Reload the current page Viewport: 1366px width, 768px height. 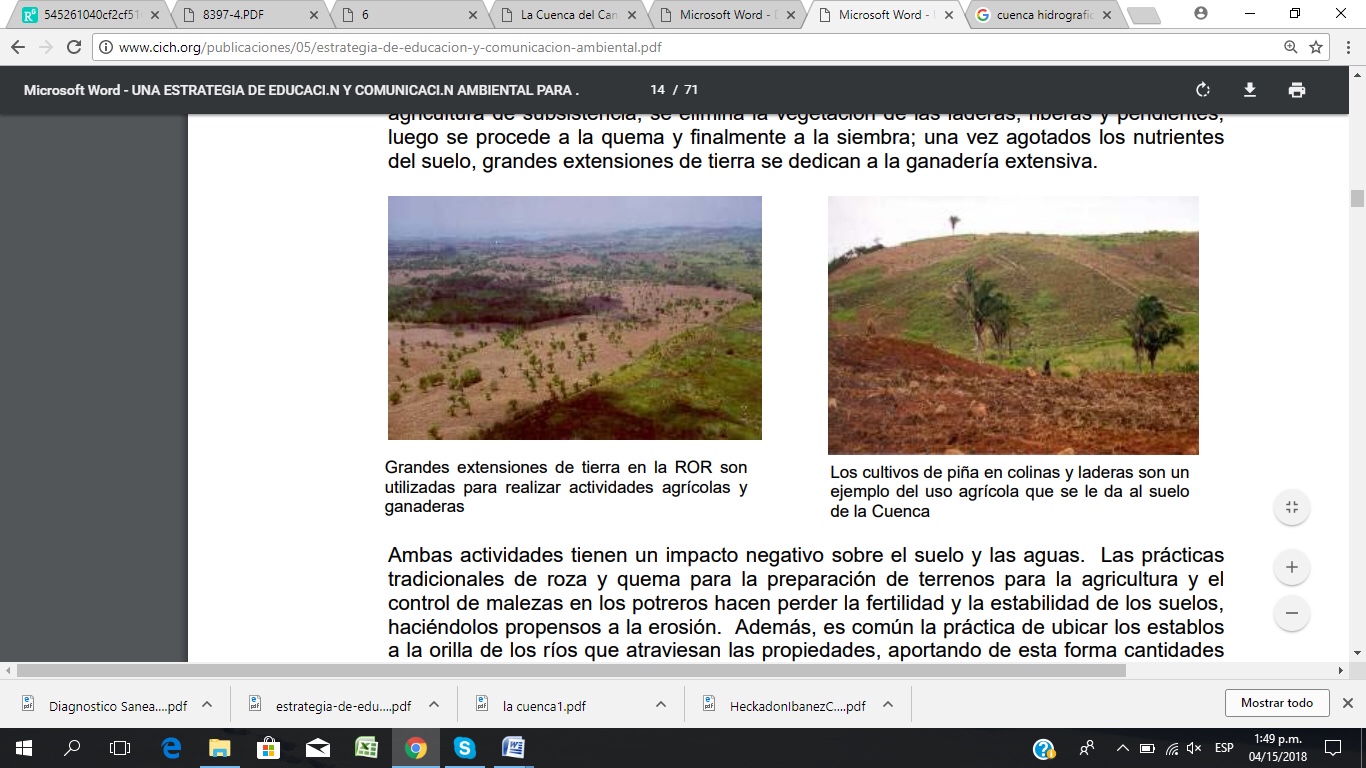[x=73, y=47]
